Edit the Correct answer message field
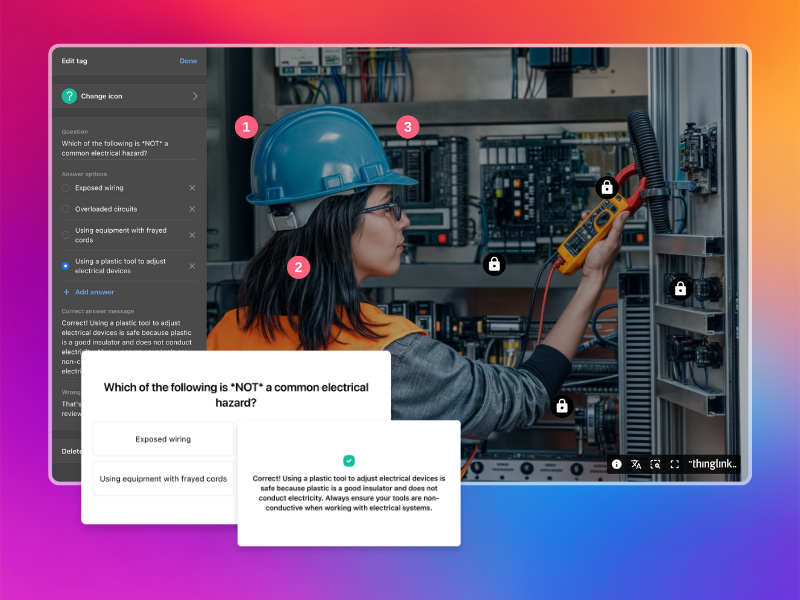 [129, 347]
